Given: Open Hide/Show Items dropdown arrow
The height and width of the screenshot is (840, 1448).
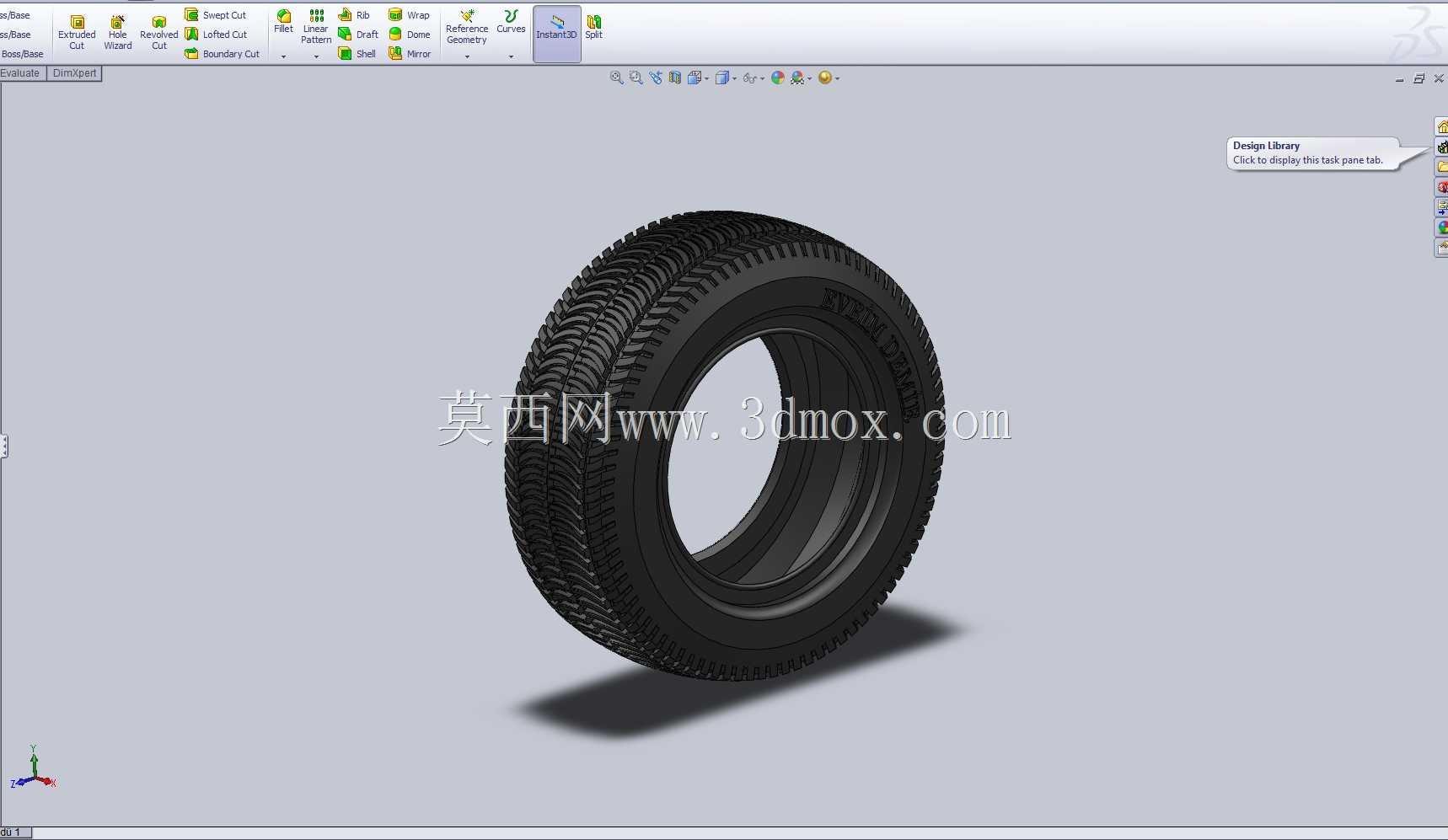Looking at the screenshot, I should click(x=762, y=78).
